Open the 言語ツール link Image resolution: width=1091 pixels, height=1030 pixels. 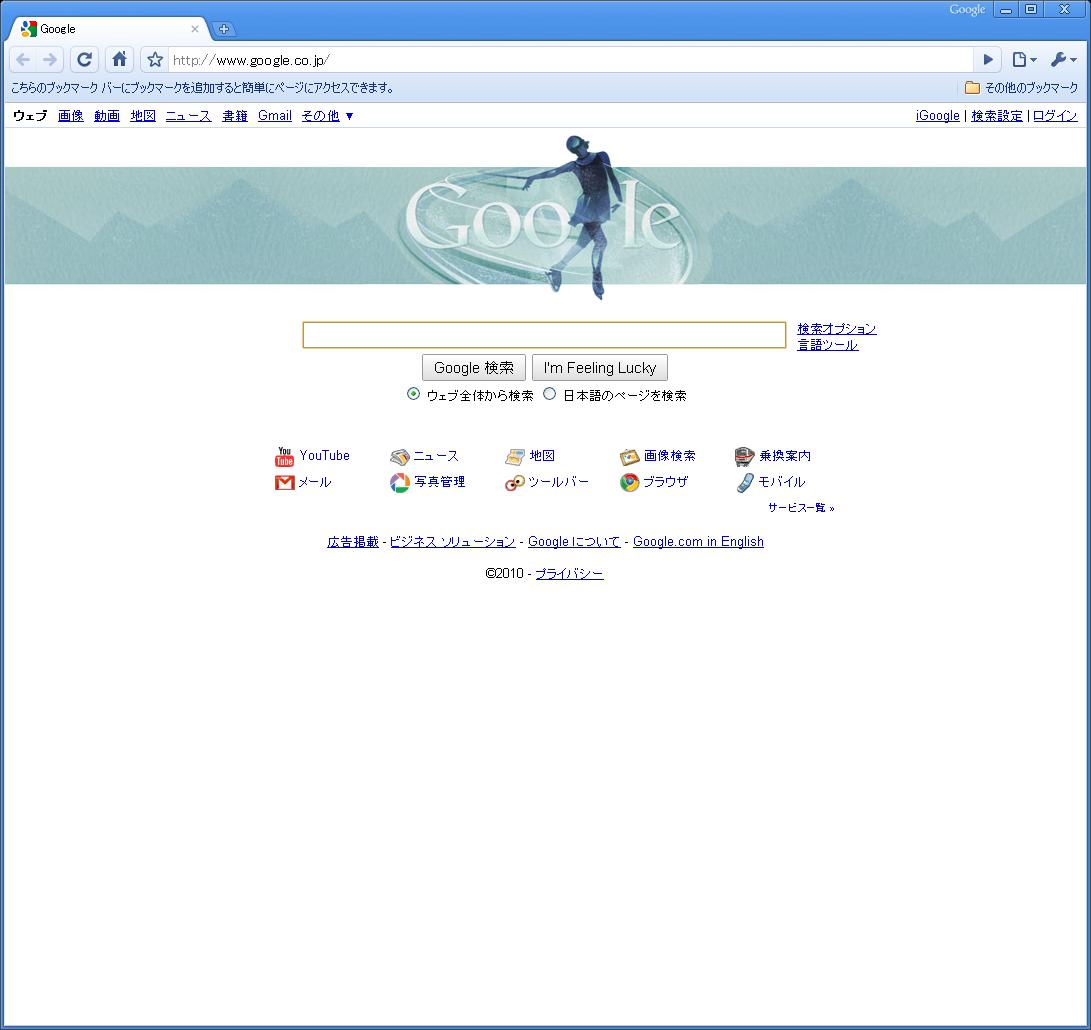point(828,344)
